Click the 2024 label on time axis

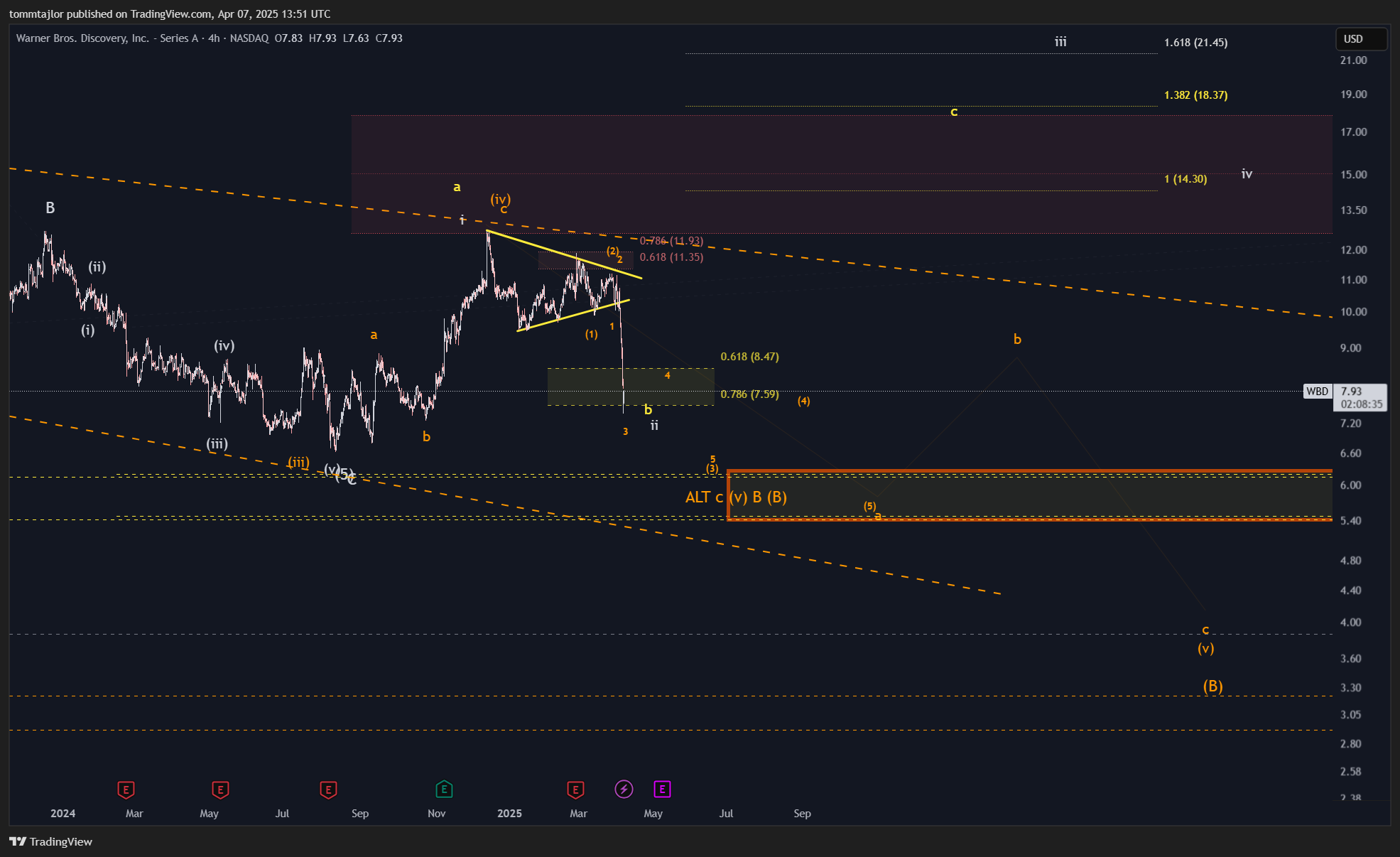click(x=63, y=814)
